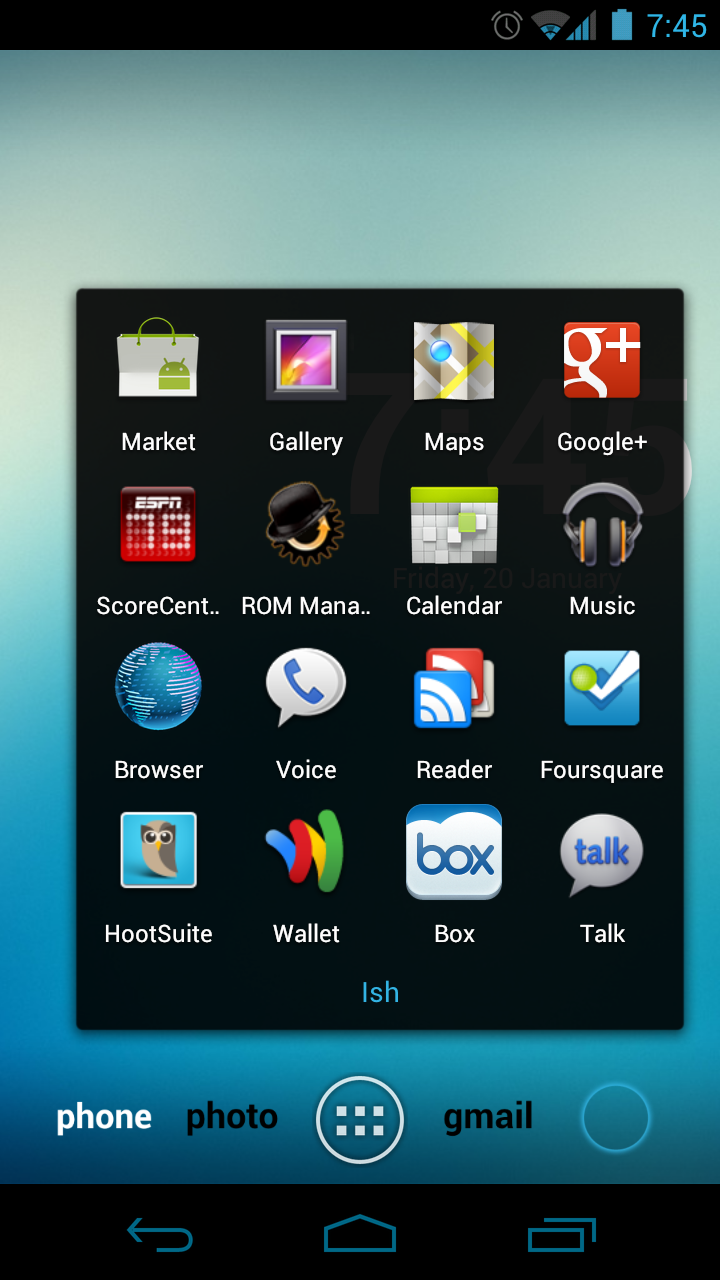Open the Box app
The image size is (720, 1280).
coord(454,851)
